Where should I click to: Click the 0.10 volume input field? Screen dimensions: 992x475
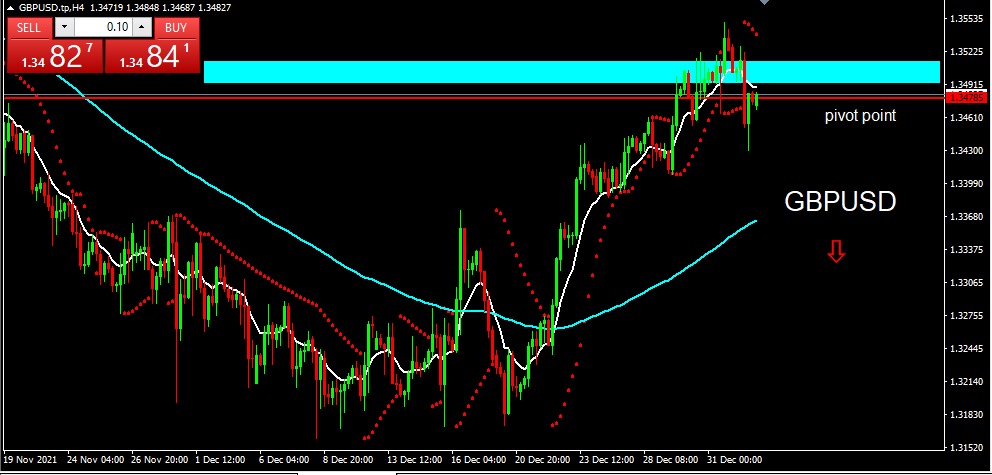pos(104,27)
